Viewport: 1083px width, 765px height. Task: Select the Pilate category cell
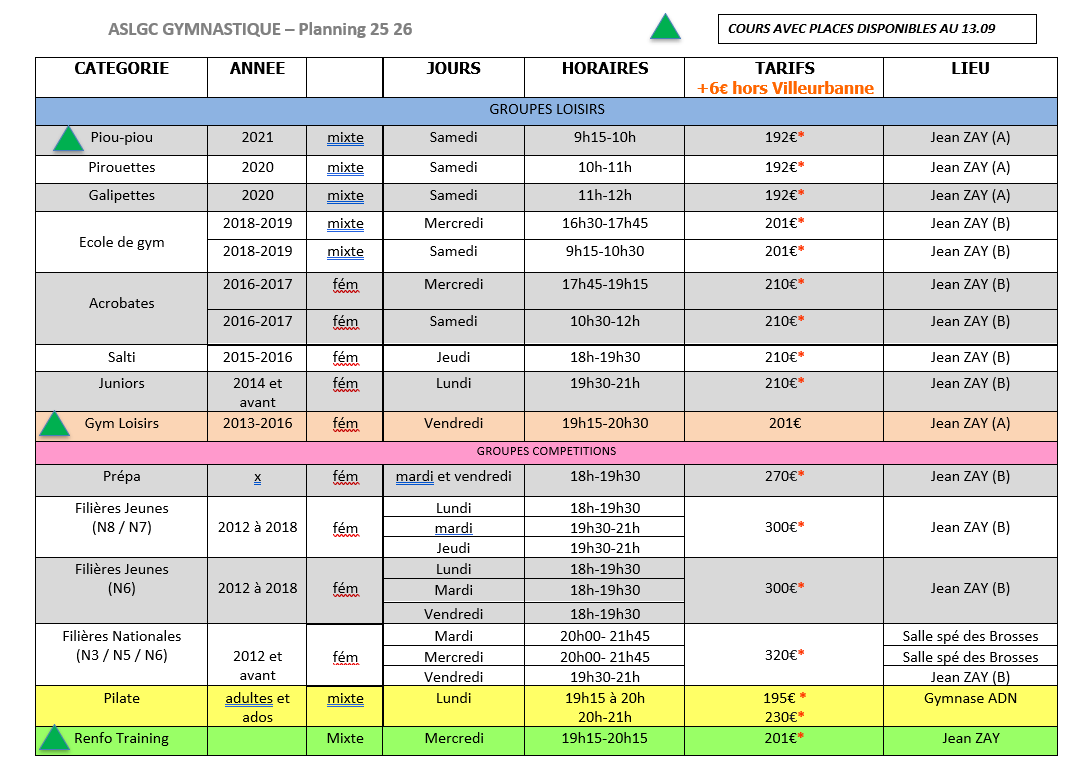(x=121, y=698)
